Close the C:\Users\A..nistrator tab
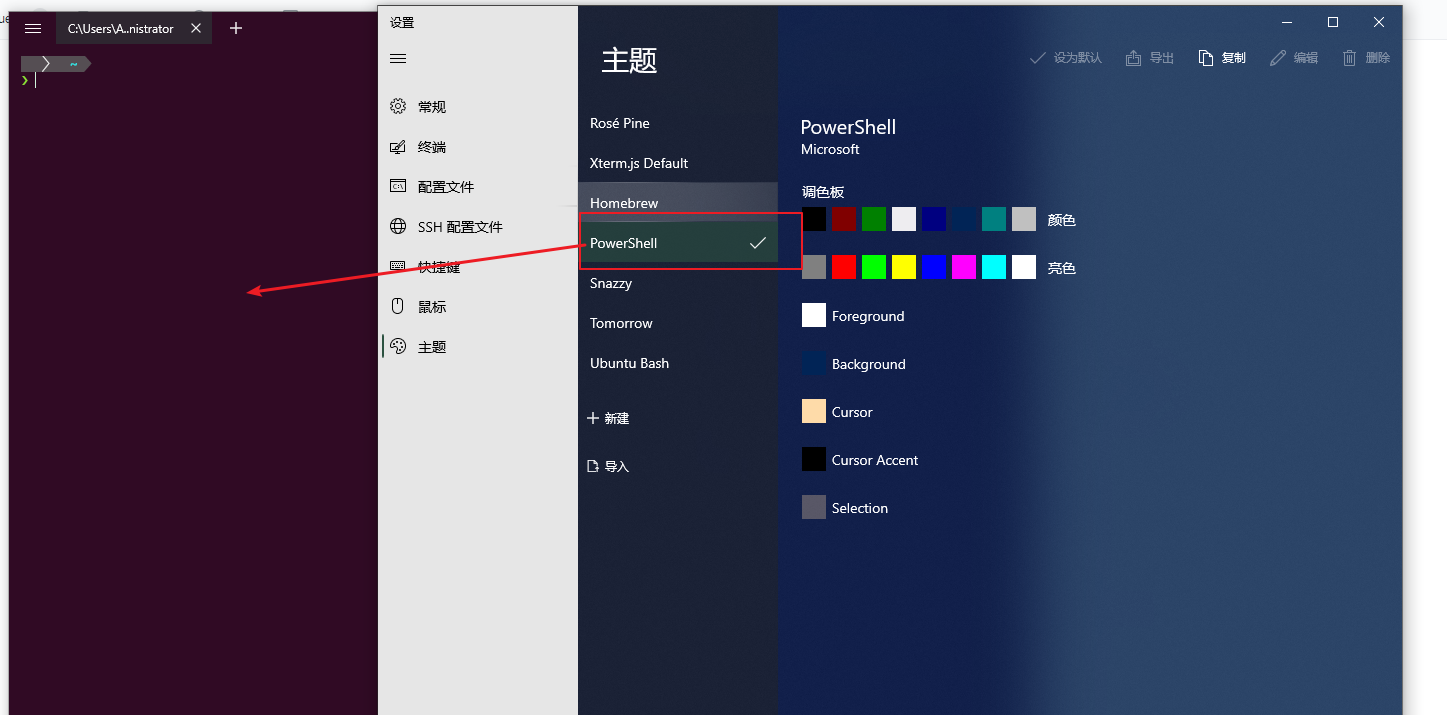1447x715 pixels. pyautogui.click(x=196, y=29)
